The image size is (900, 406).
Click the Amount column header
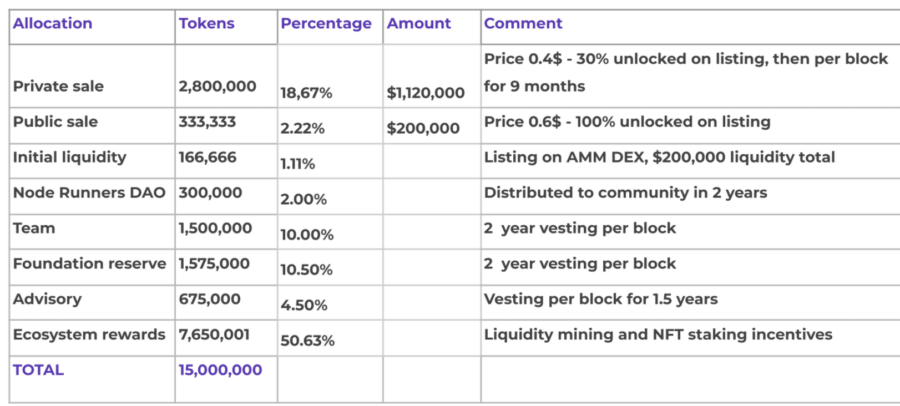pyautogui.click(x=419, y=23)
